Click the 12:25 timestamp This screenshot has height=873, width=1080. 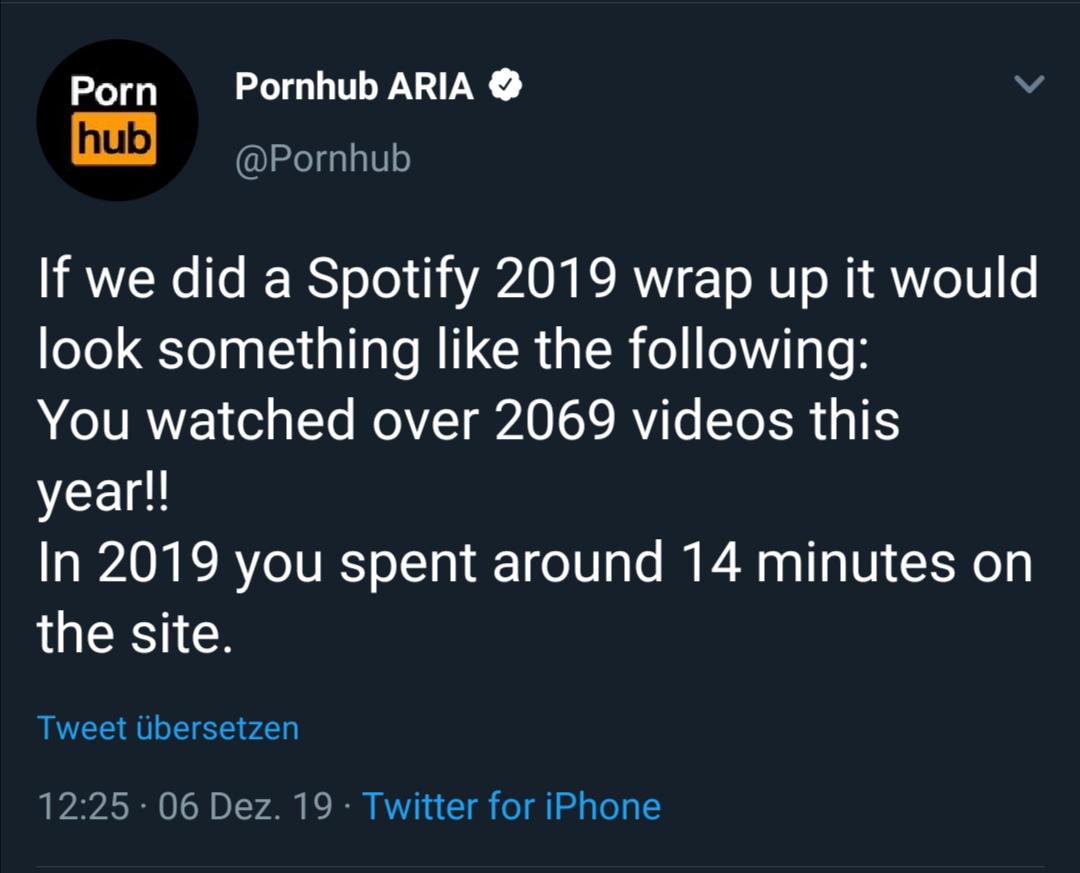83,806
